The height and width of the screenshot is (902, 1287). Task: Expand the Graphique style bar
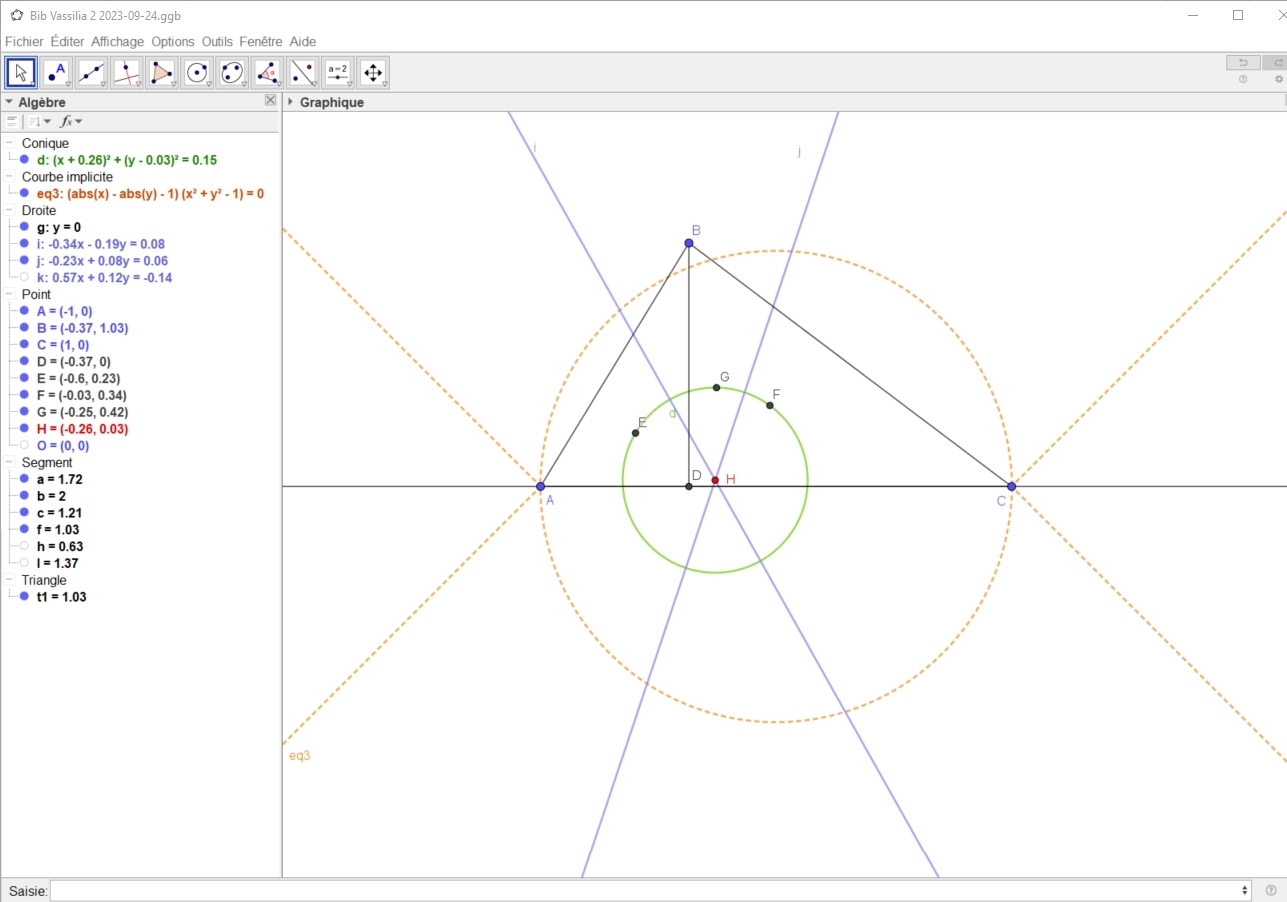(290, 102)
